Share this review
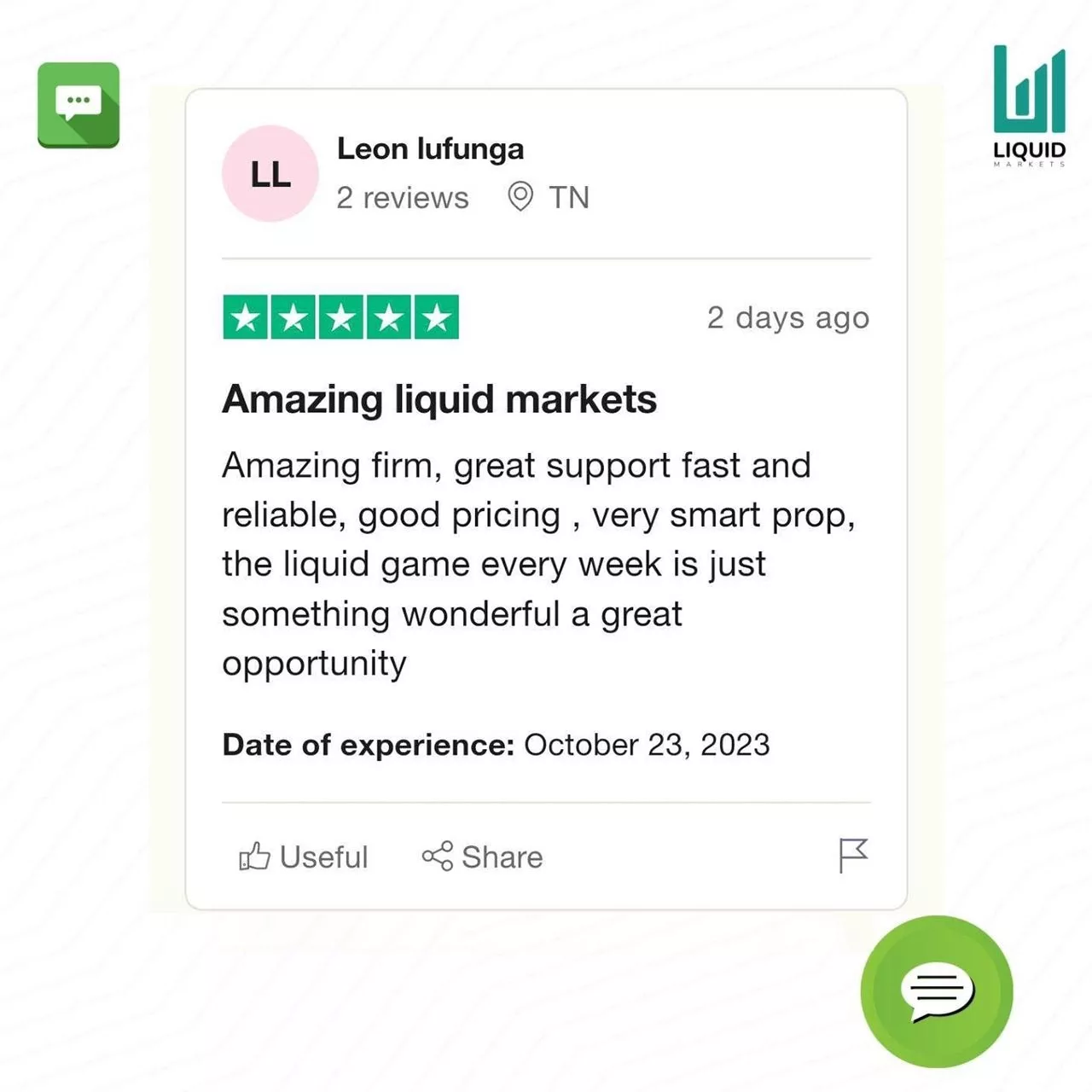Viewport: 1092px width, 1092px height. 483,857
